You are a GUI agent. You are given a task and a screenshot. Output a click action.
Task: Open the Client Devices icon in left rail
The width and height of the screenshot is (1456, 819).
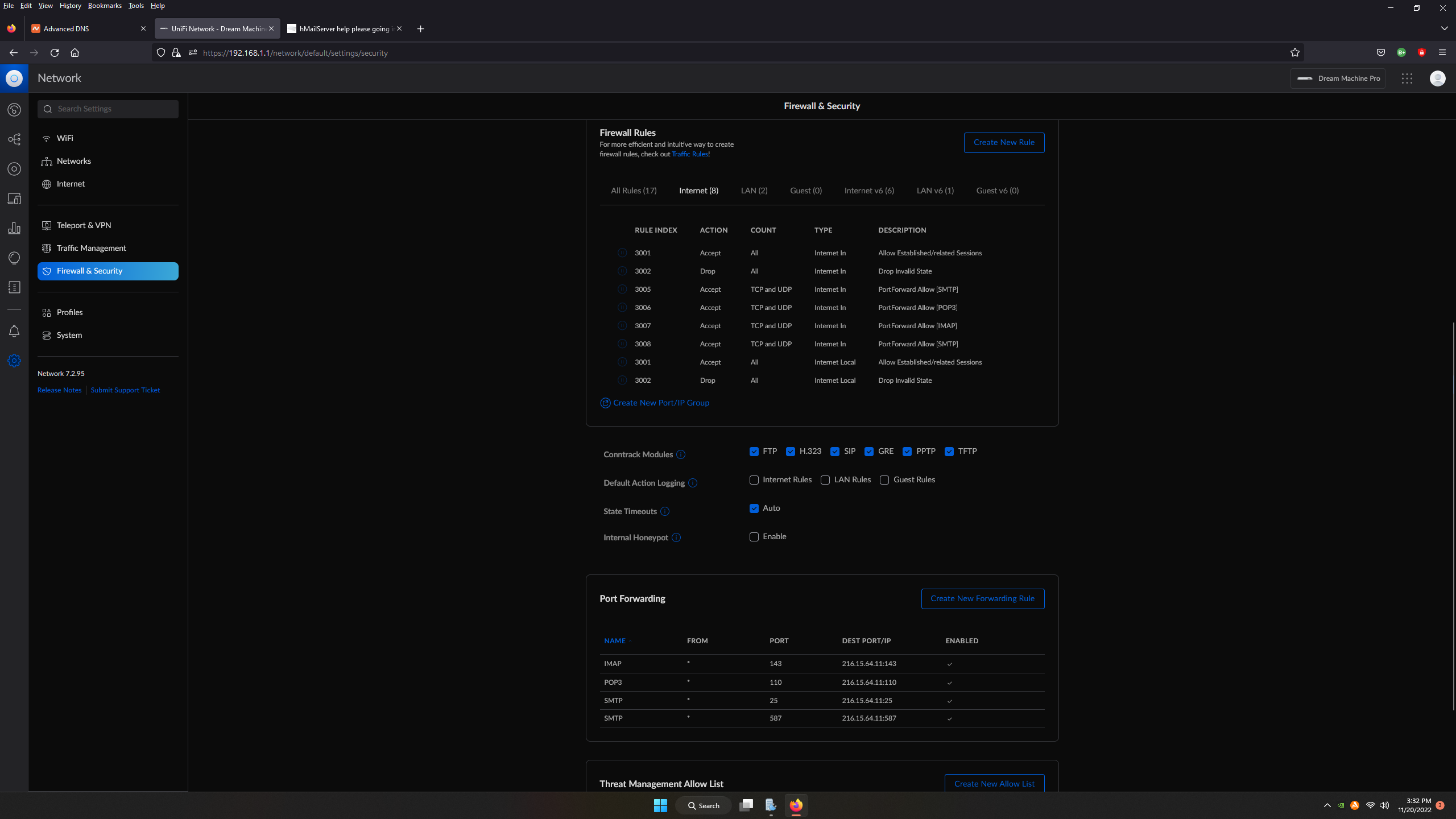click(x=14, y=198)
